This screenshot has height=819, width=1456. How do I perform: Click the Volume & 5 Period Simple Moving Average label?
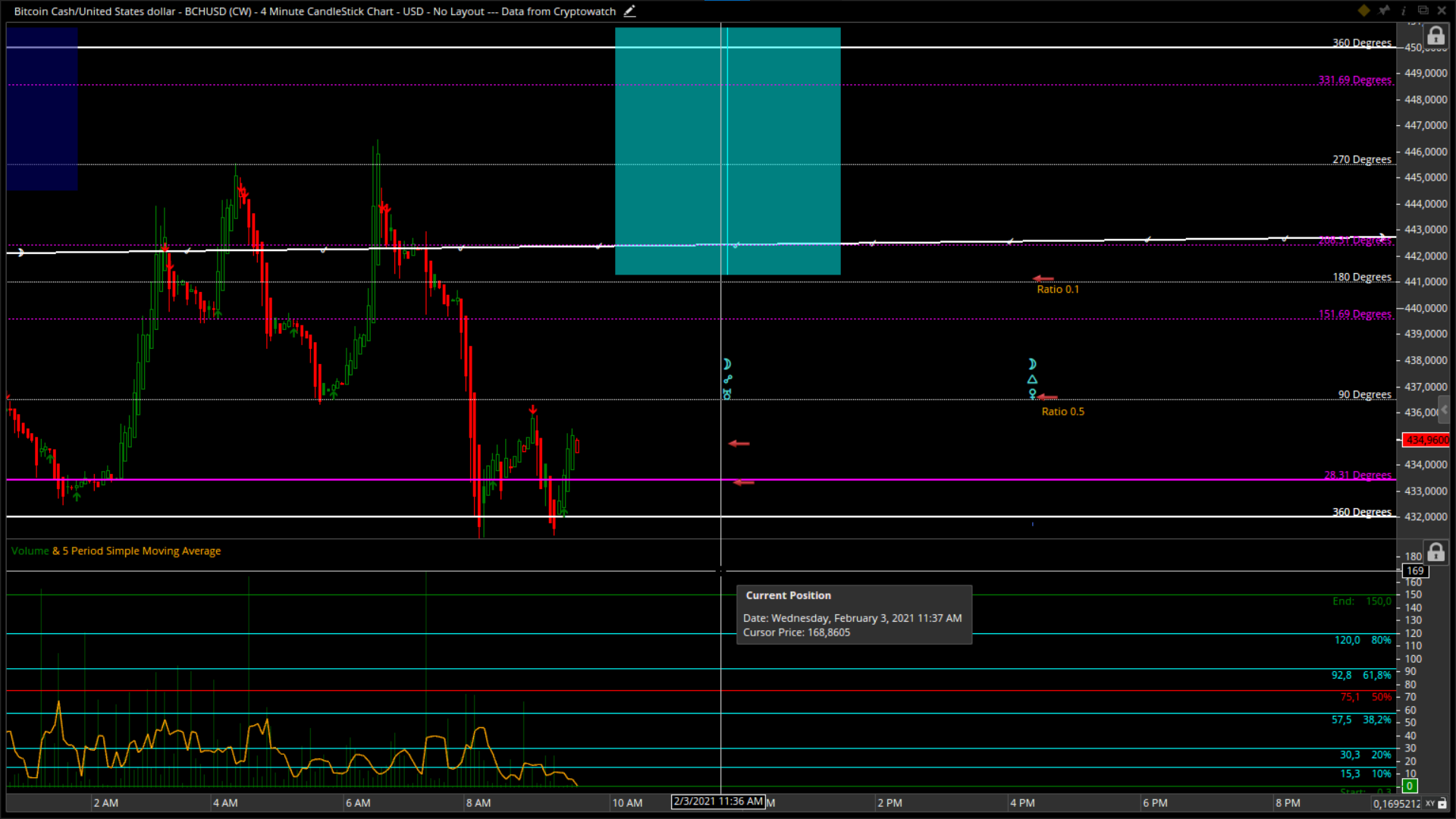(116, 551)
